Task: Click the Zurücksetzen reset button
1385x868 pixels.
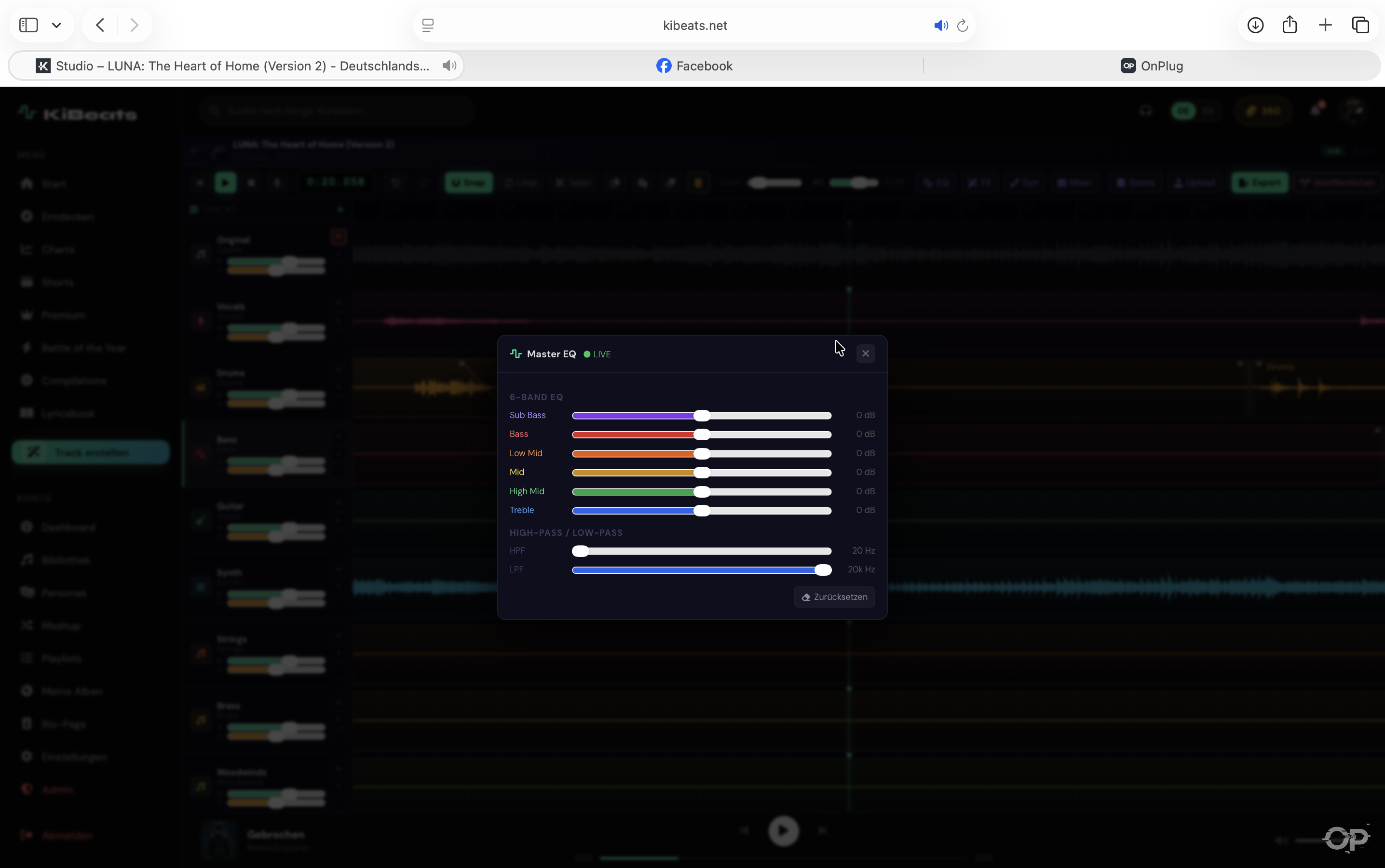Action: [x=834, y=597]
